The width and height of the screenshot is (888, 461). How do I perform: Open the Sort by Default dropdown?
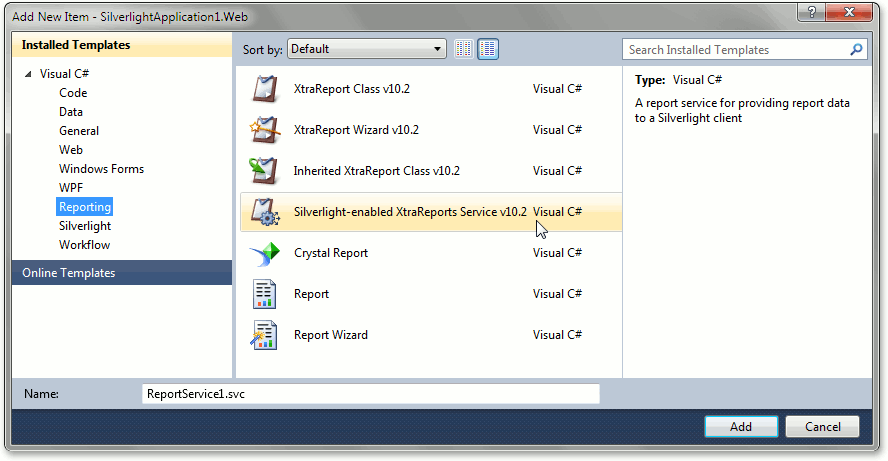click(367, 49)
